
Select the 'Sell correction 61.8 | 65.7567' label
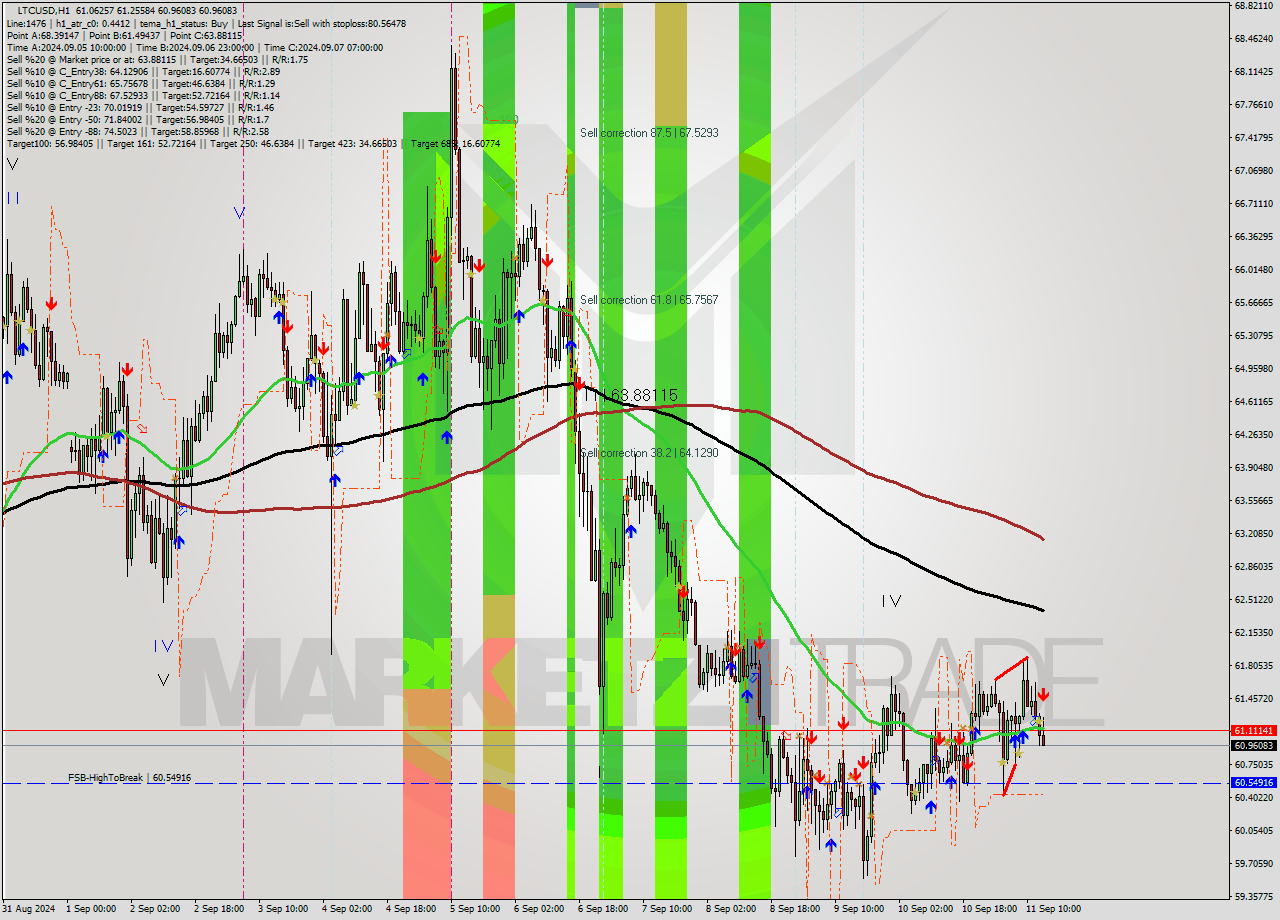[x=649, y=300]
